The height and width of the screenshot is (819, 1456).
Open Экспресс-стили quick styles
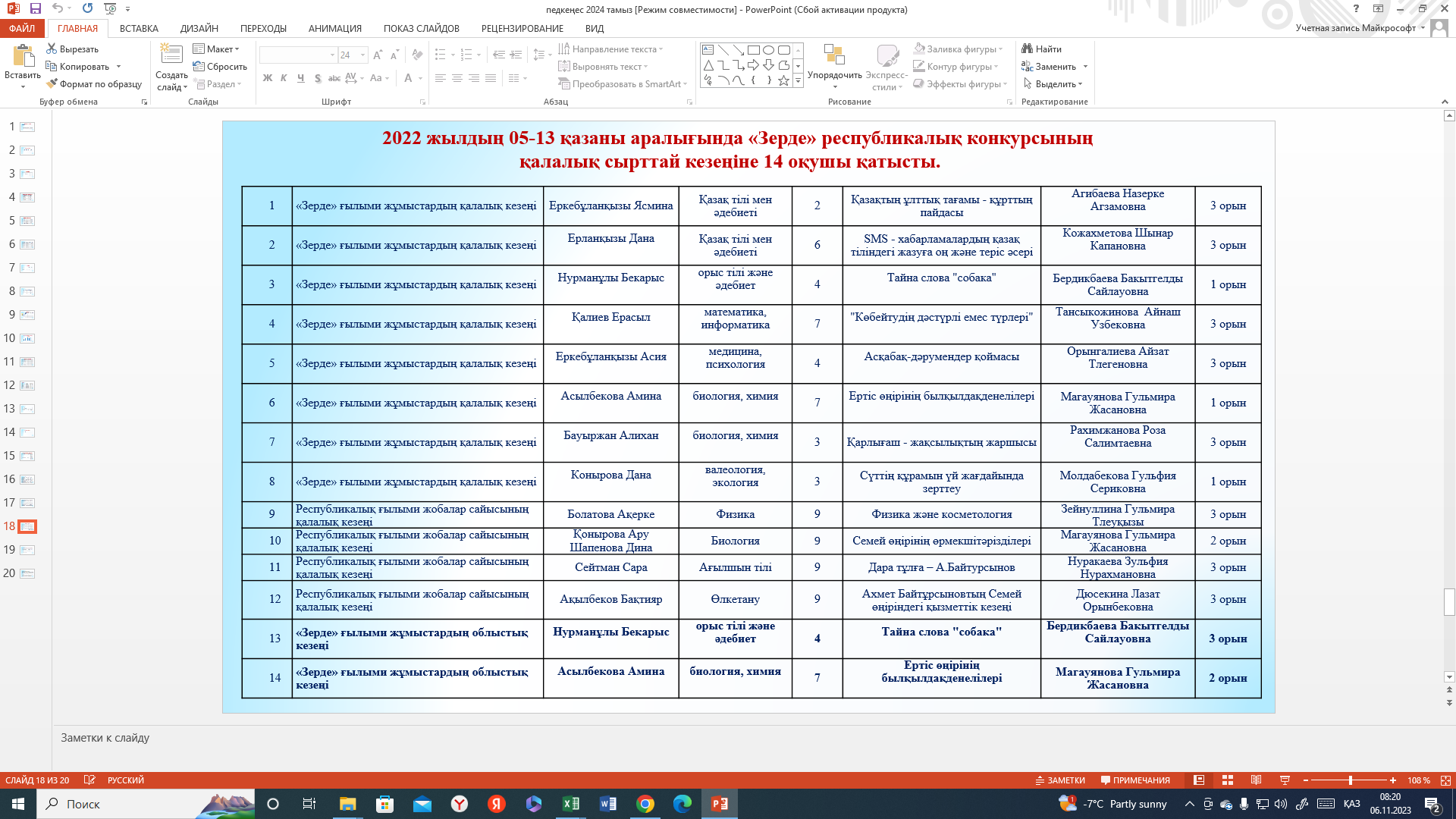[886, 67]
